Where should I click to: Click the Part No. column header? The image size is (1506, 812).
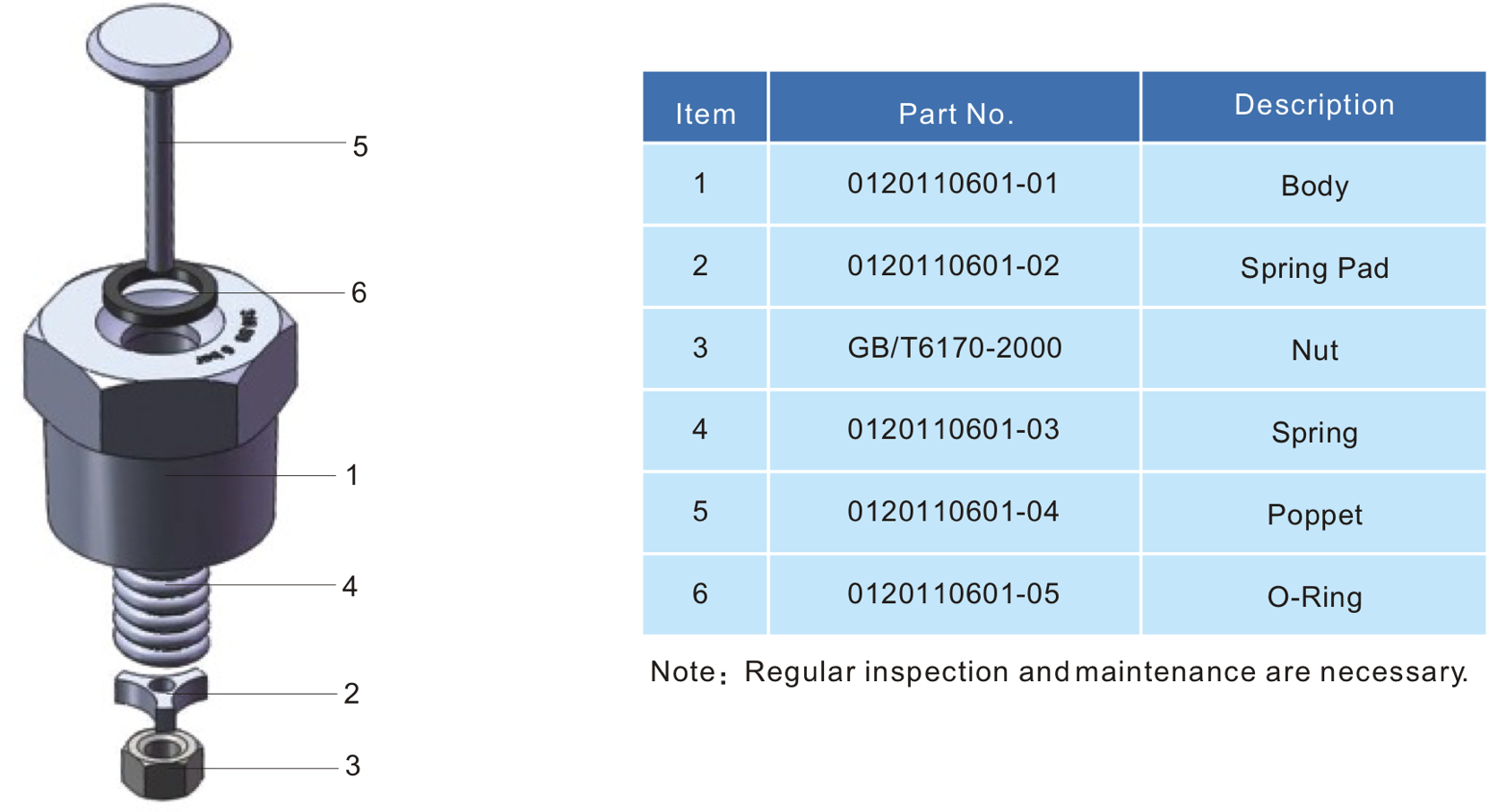point(955,113)
